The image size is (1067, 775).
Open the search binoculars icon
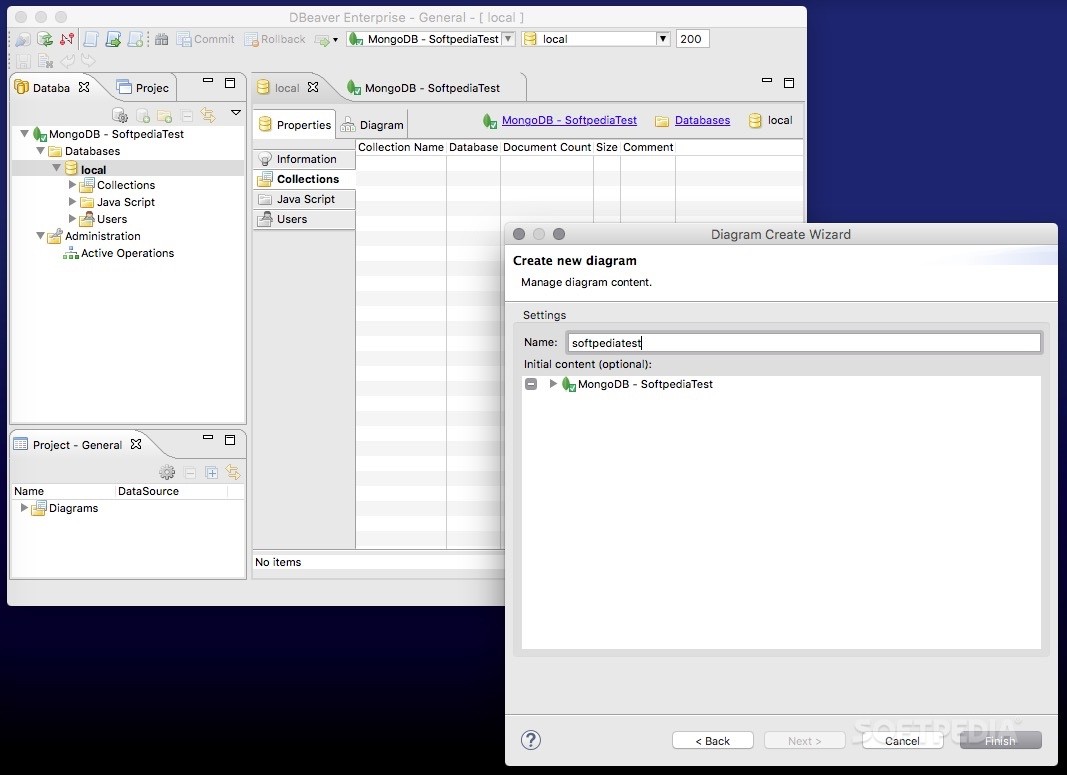[x=162, y=39]
